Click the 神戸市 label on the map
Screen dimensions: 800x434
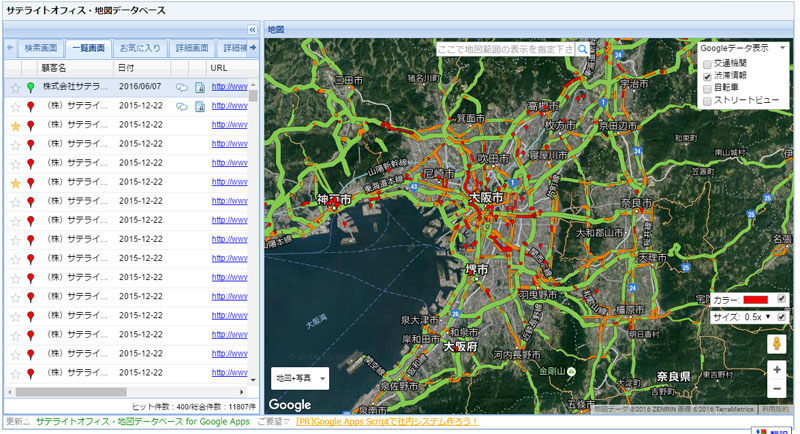click(x=333, y=199)
